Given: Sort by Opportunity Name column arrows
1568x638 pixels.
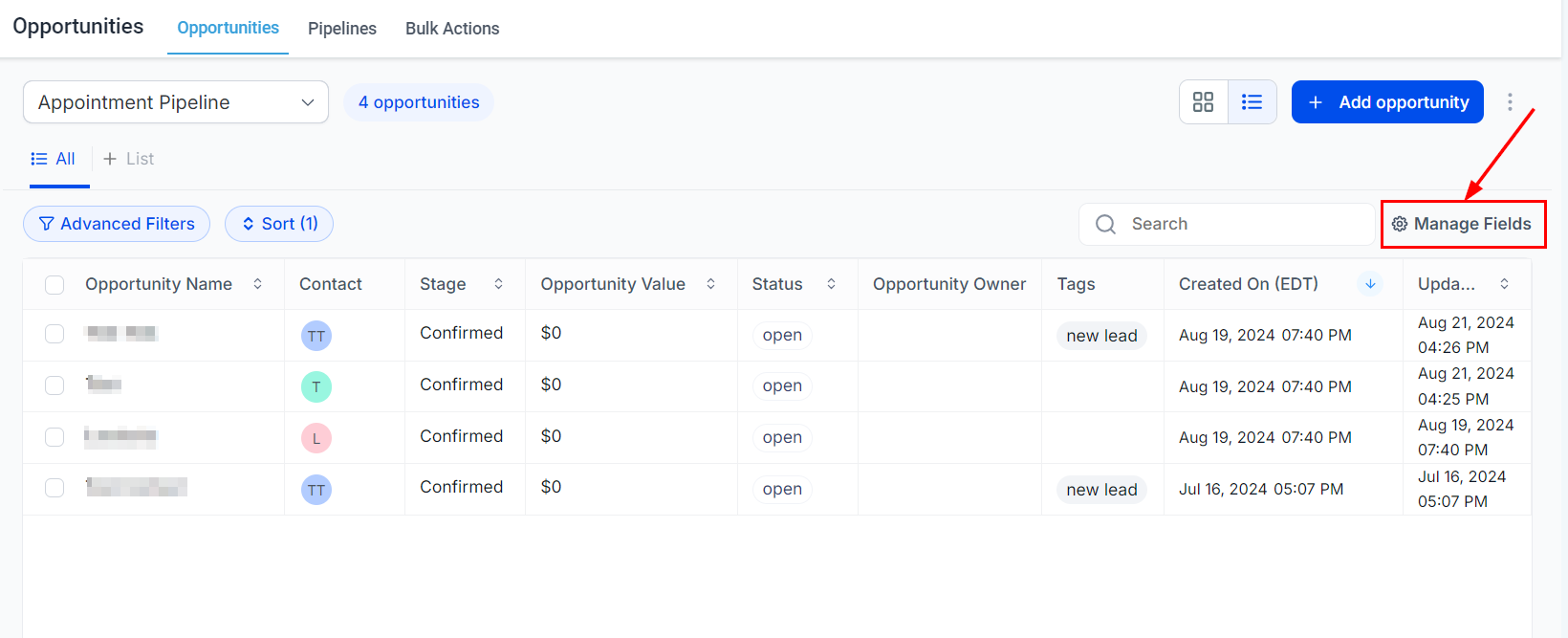Looking at the screenshot, I should pos(258,284).
